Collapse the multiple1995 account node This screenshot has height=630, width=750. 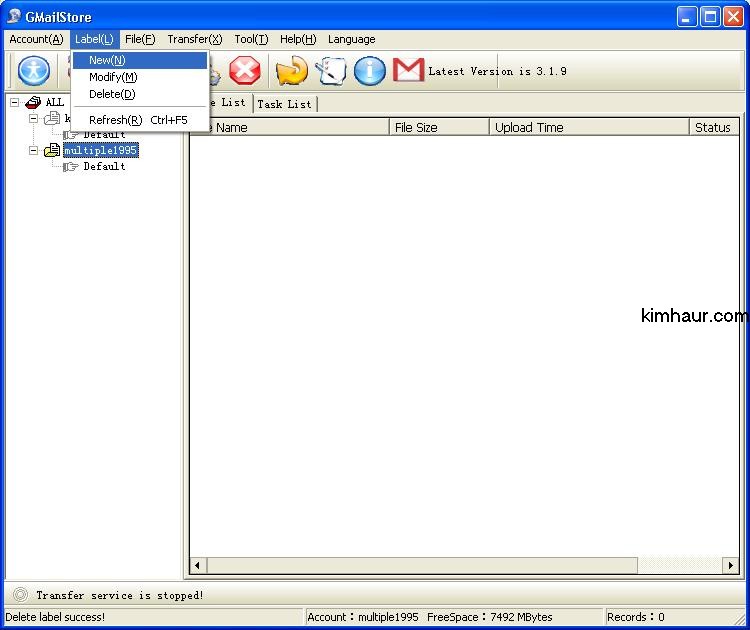pos(33,151)
